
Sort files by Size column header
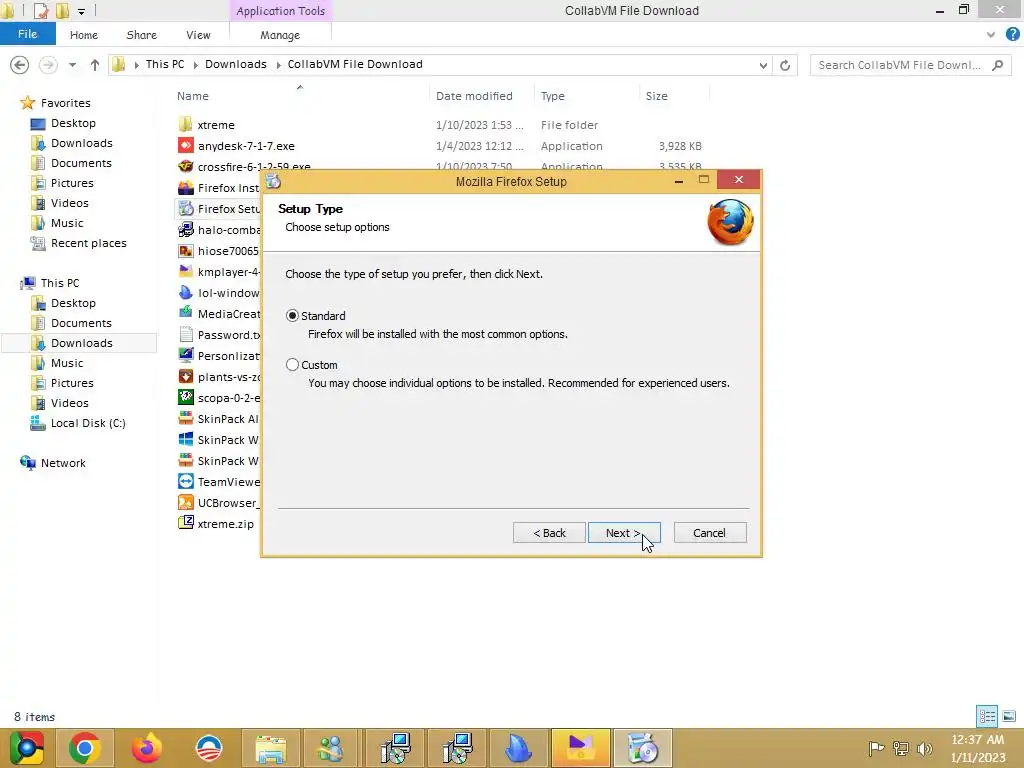coord(656,96)
